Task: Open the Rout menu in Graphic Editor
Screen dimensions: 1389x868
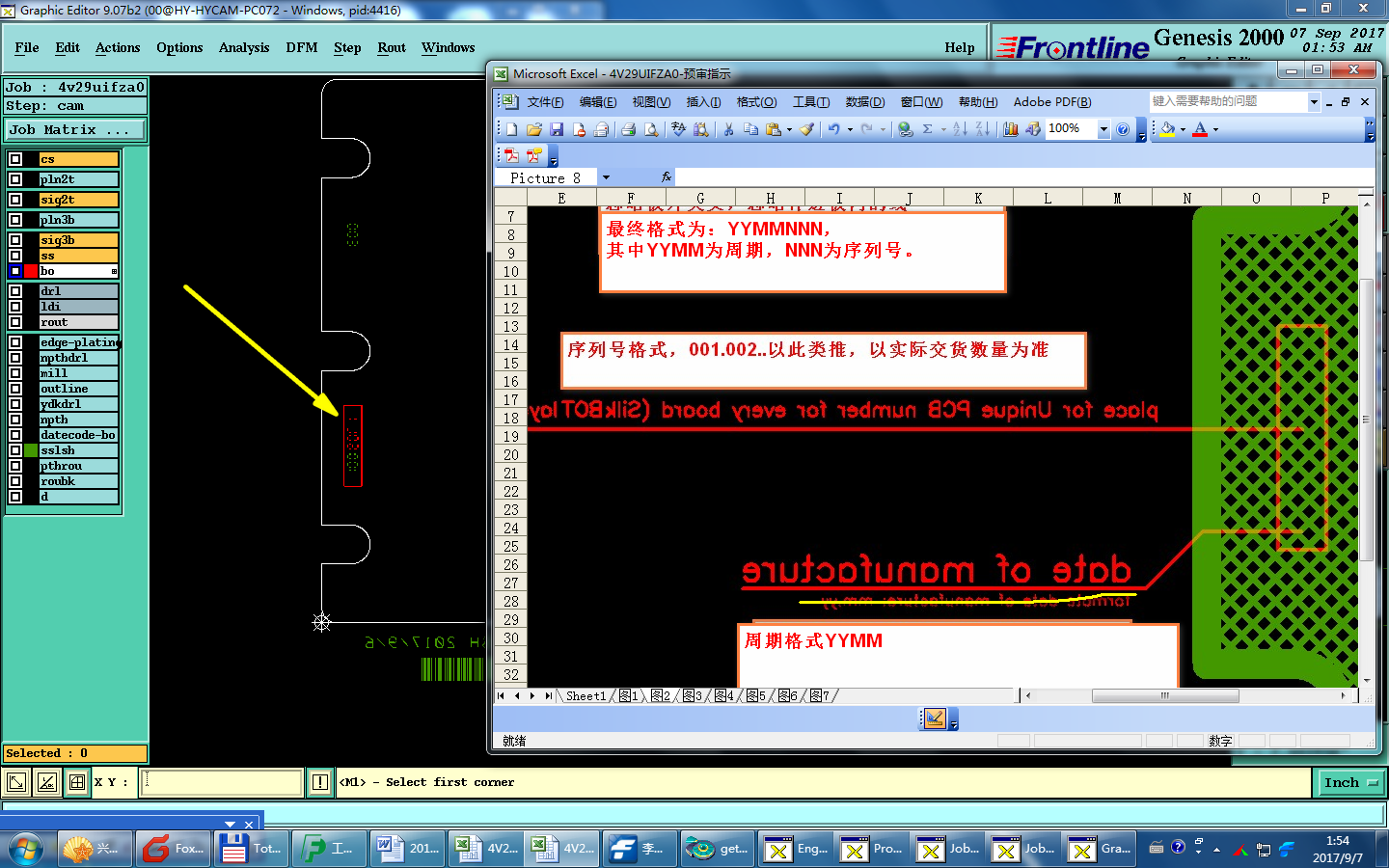Action: pos(392,47)
